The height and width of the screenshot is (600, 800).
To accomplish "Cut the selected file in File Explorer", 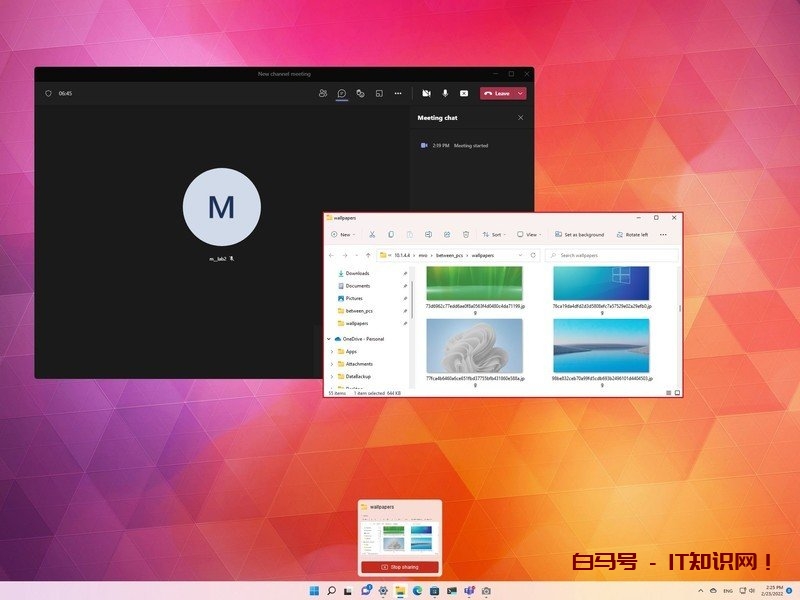I will pyautogui.click(x=372, y=235).
